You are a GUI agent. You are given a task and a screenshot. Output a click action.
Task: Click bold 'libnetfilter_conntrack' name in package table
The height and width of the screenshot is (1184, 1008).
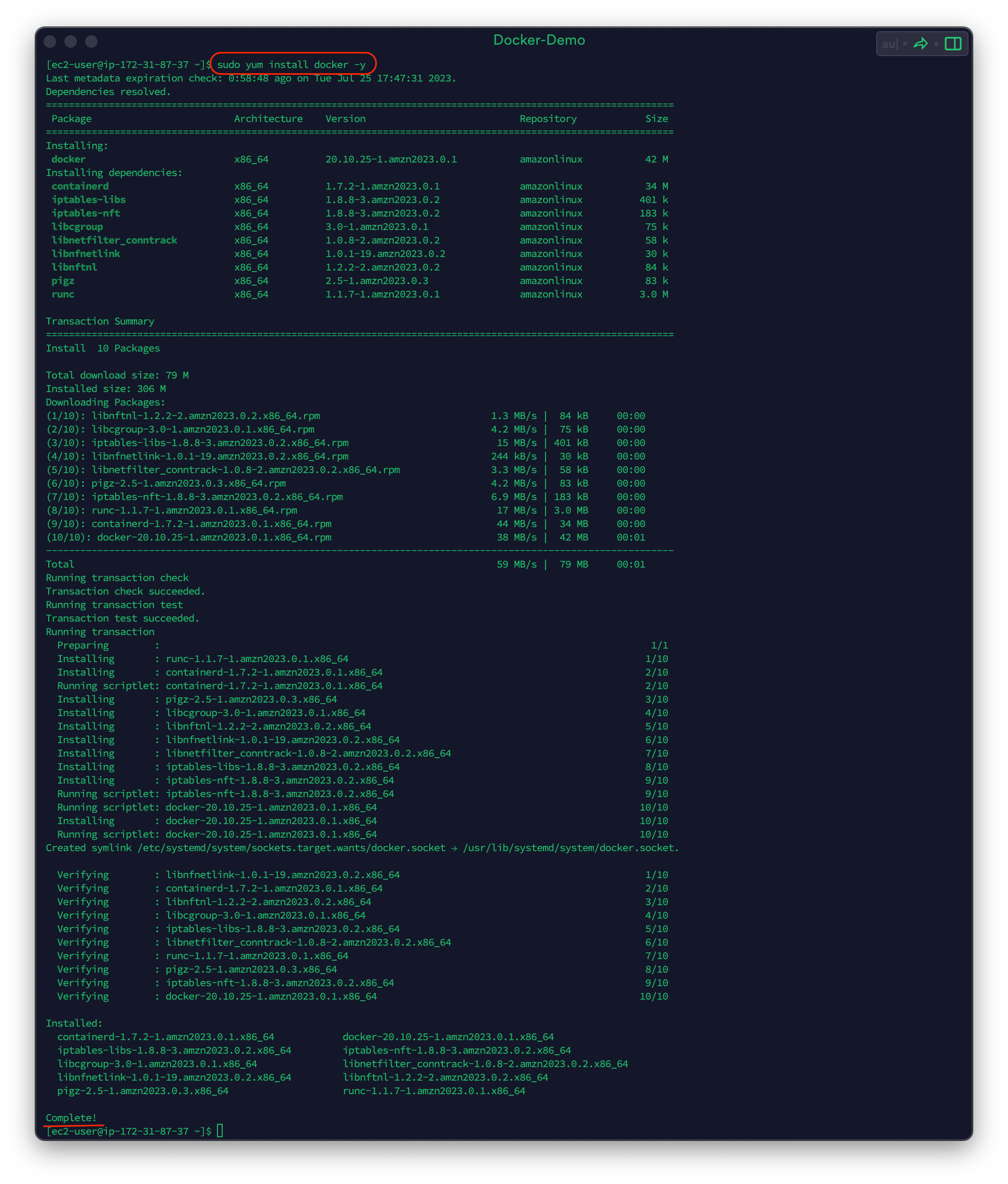(114, 240)
